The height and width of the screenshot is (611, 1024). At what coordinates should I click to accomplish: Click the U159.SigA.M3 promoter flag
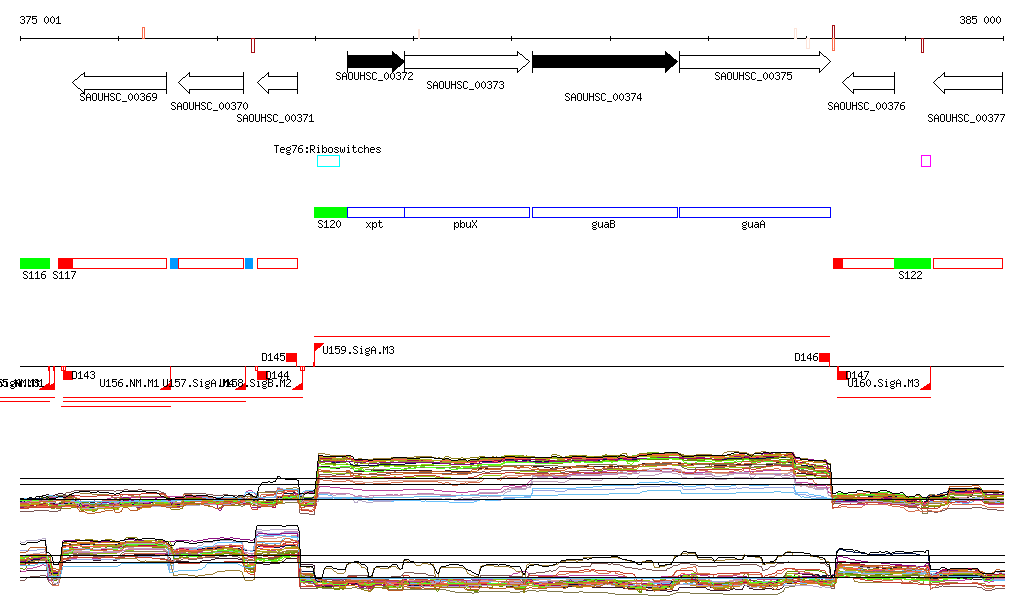click(319, 349)
